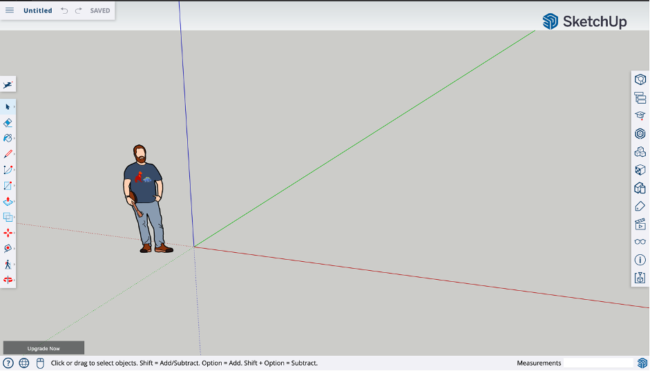This screenshot has height=371, width=650.
Task: Select the Line pencil tool
Action: [x=7, y=154]
